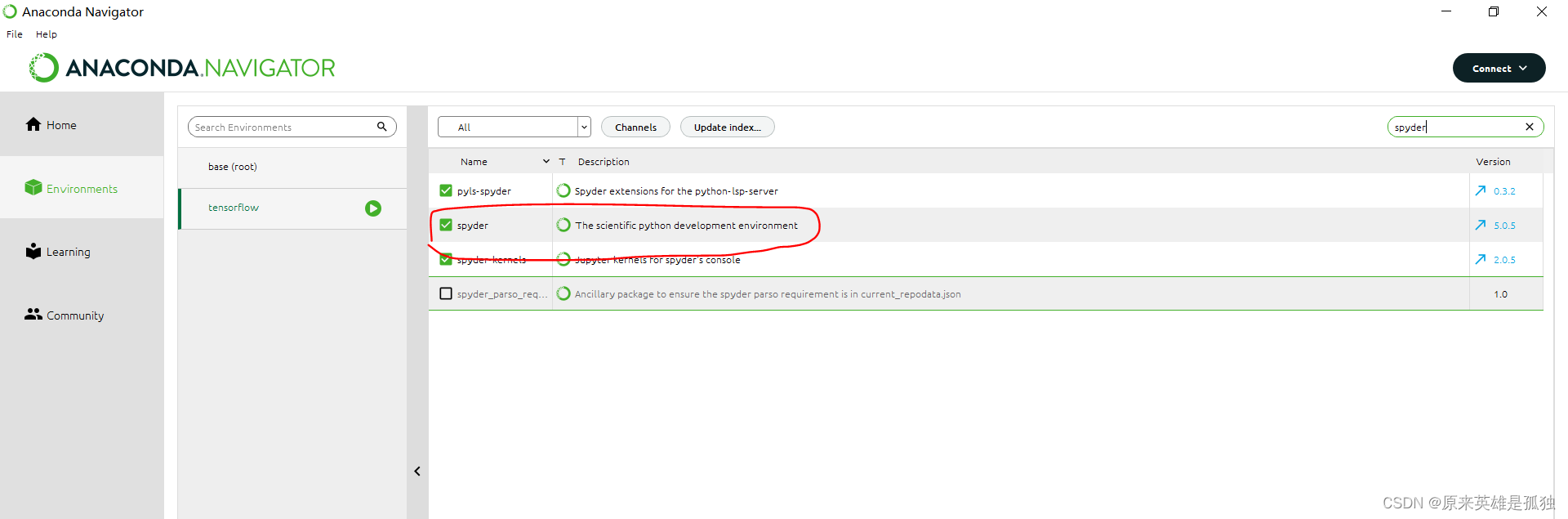
Task: Click version 2.0.5 of spyder-kernels
Action: coord(1504,260)
